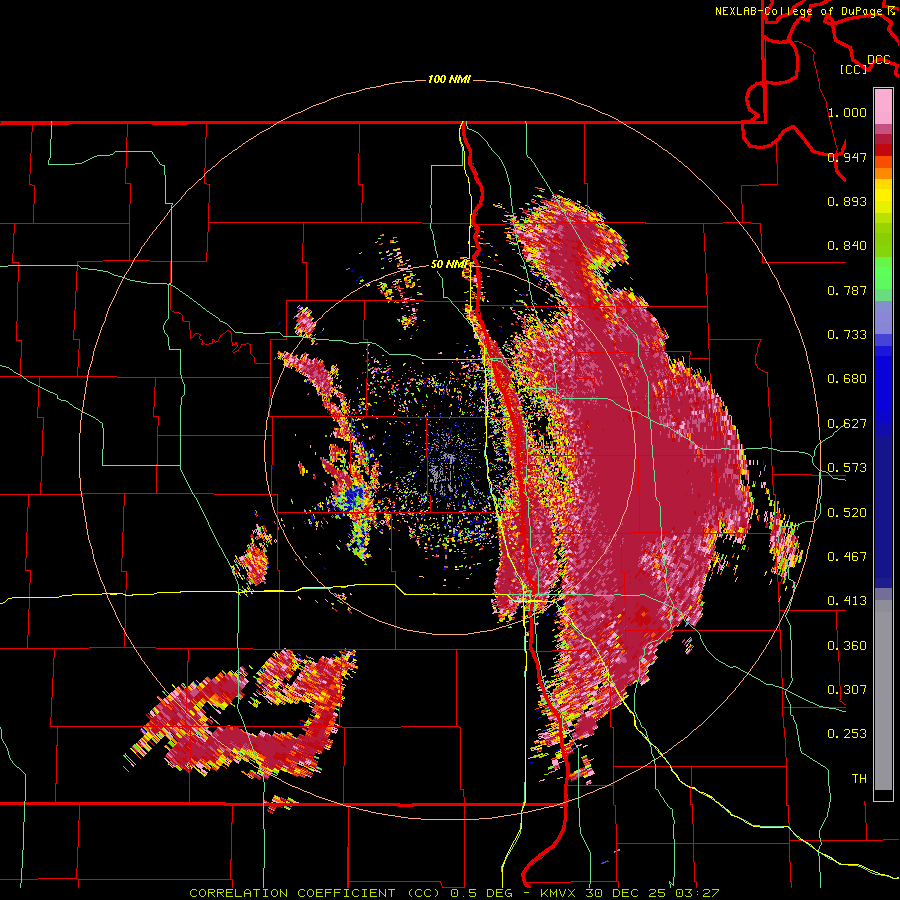Screen dimensions: 900x900
Task: Select the 0.893 scale value
Action: 847,201
